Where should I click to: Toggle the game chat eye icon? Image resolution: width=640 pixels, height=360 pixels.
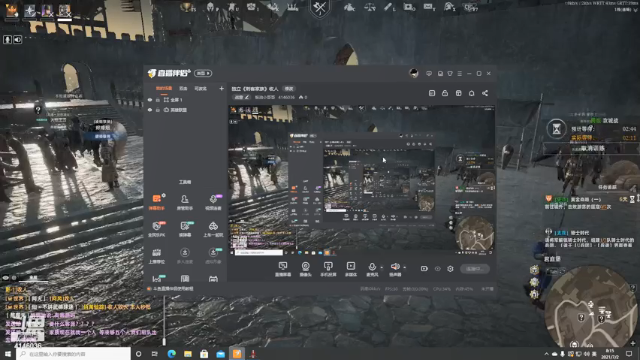pyautogui.click(x=6, y=278)
